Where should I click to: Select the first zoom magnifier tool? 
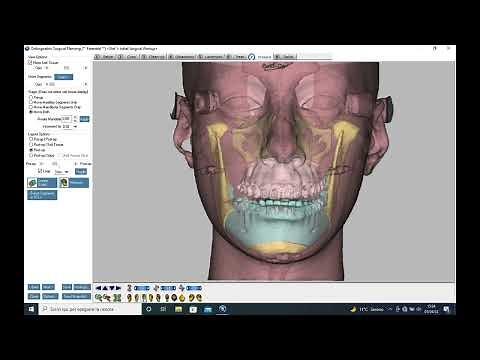coord(98,297)
